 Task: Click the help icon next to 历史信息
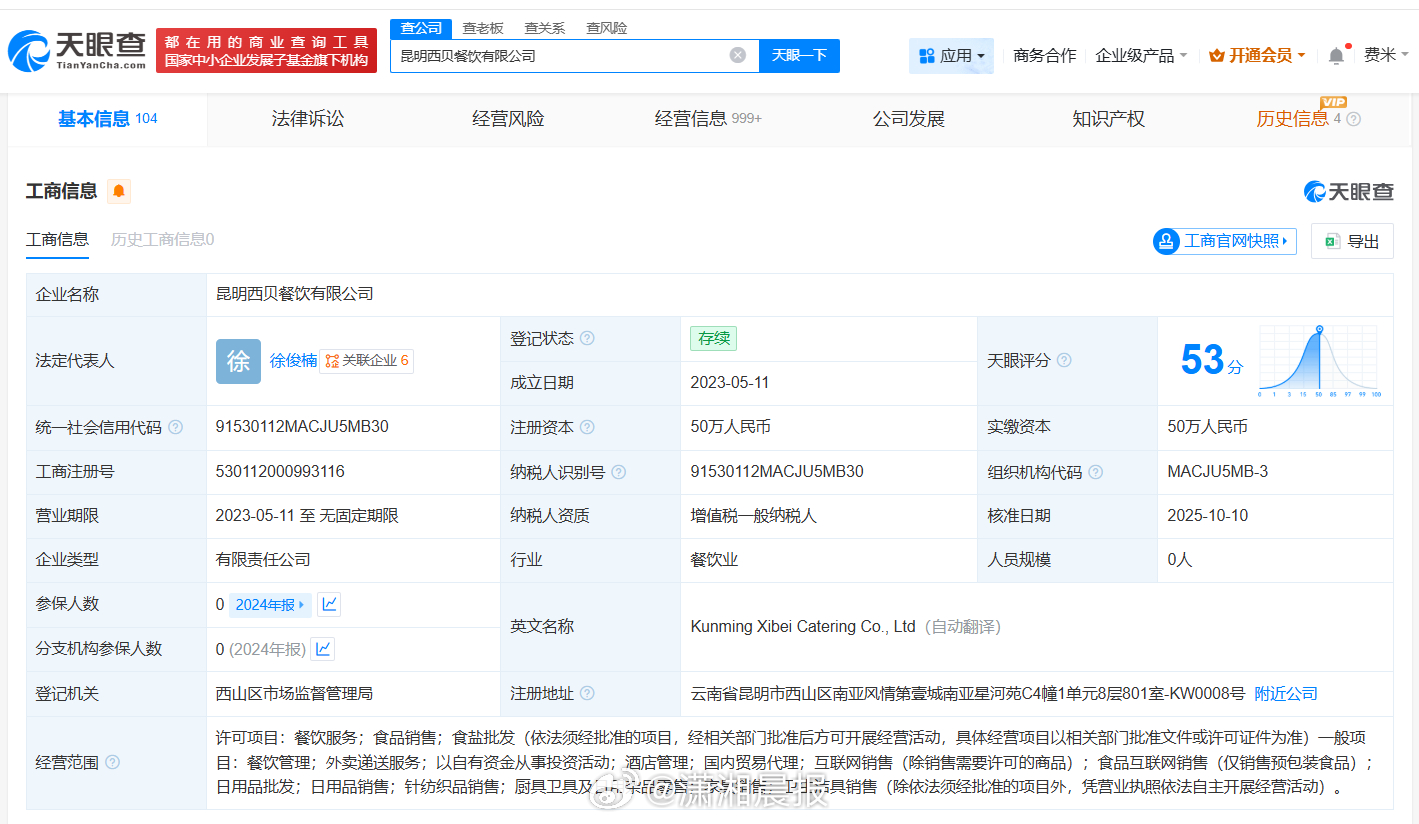tap(1353, 119)
